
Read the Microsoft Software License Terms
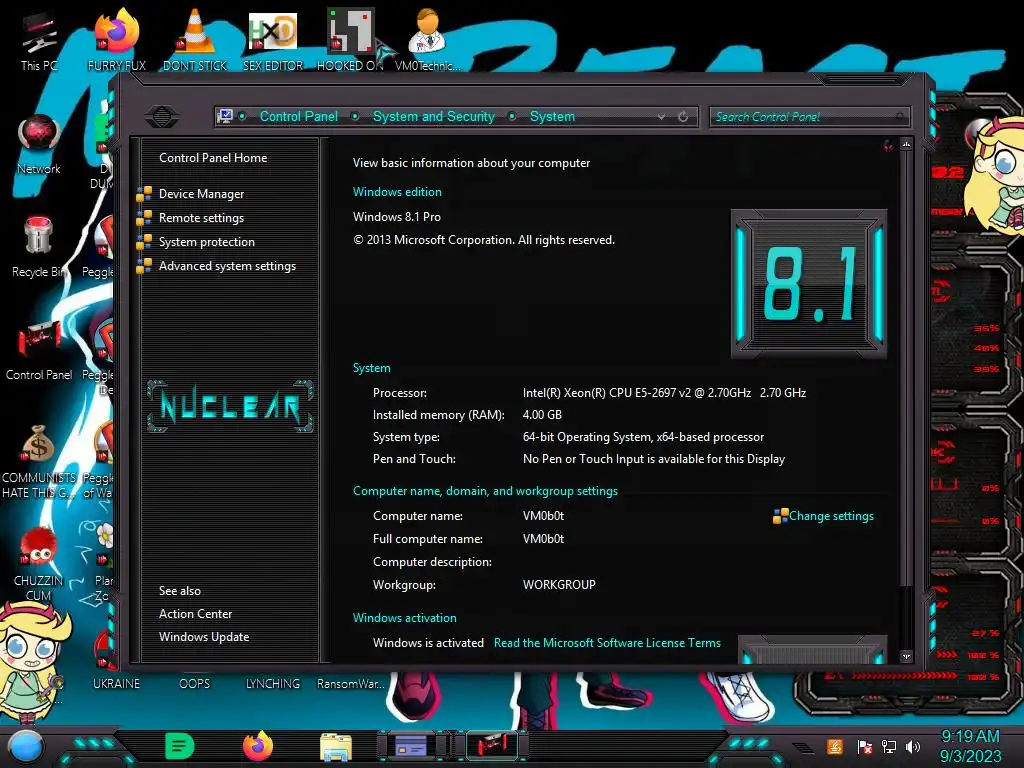pos(607,643)
